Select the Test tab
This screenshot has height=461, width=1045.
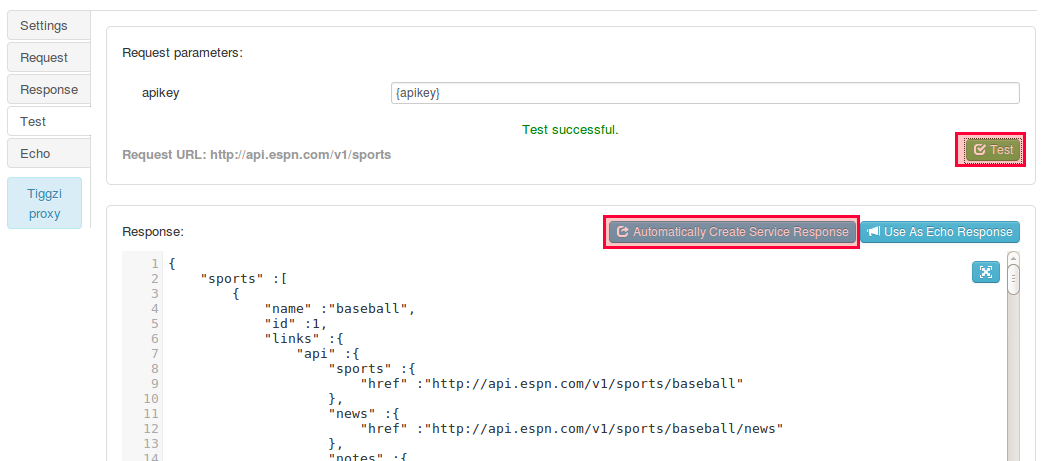point(34,122)
